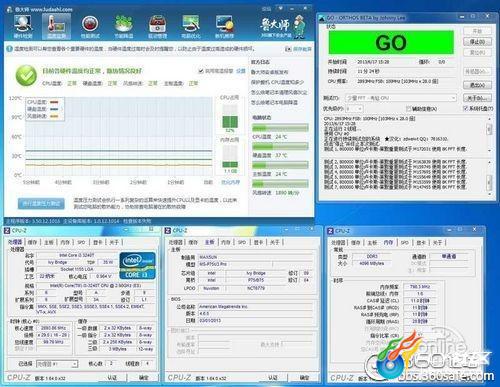500x387 pixels.
Task: Click the 电脑优化 monitor-and-brush icon
Action: [191, 26]
